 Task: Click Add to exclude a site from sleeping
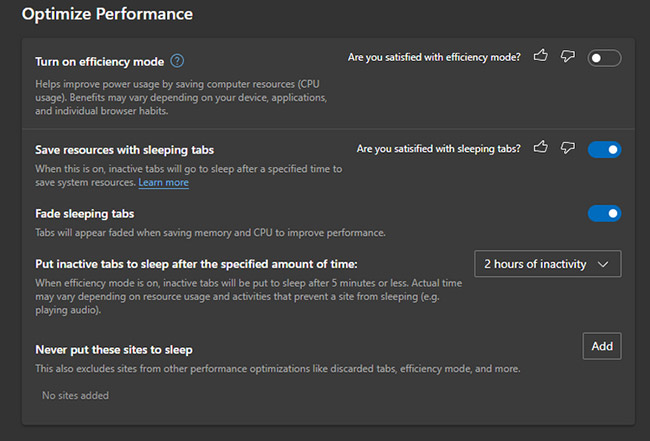click(x=601, y=346)
